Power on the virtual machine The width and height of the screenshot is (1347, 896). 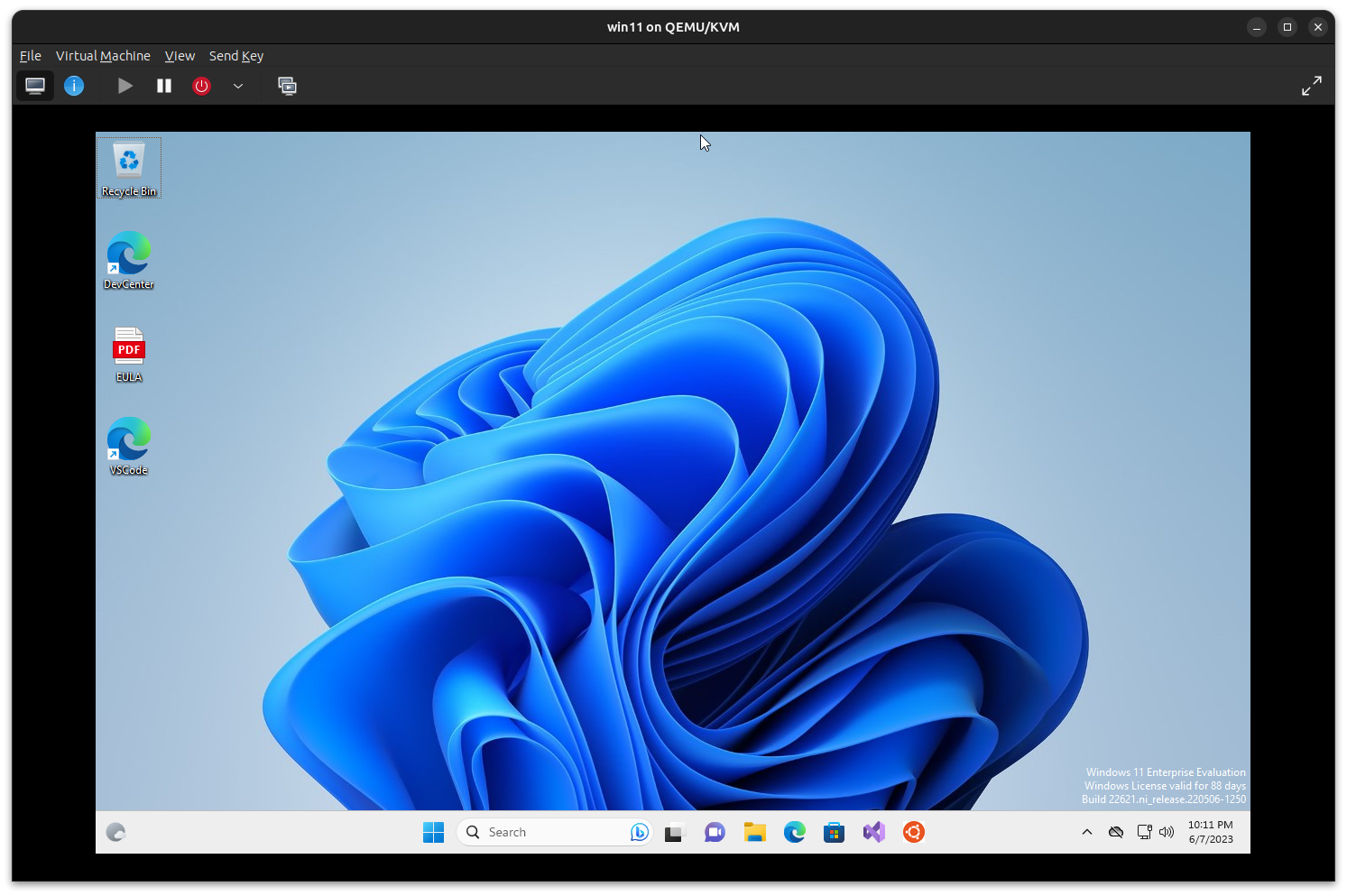coord(125,86)
